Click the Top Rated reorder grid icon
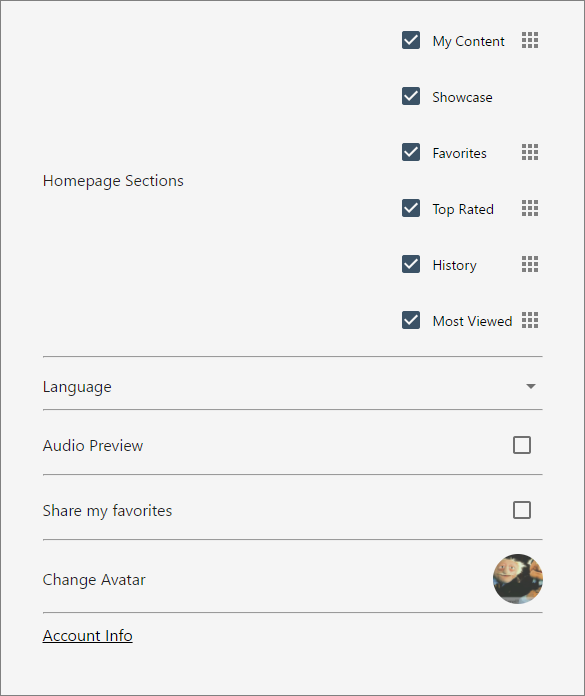 (530, 208)
